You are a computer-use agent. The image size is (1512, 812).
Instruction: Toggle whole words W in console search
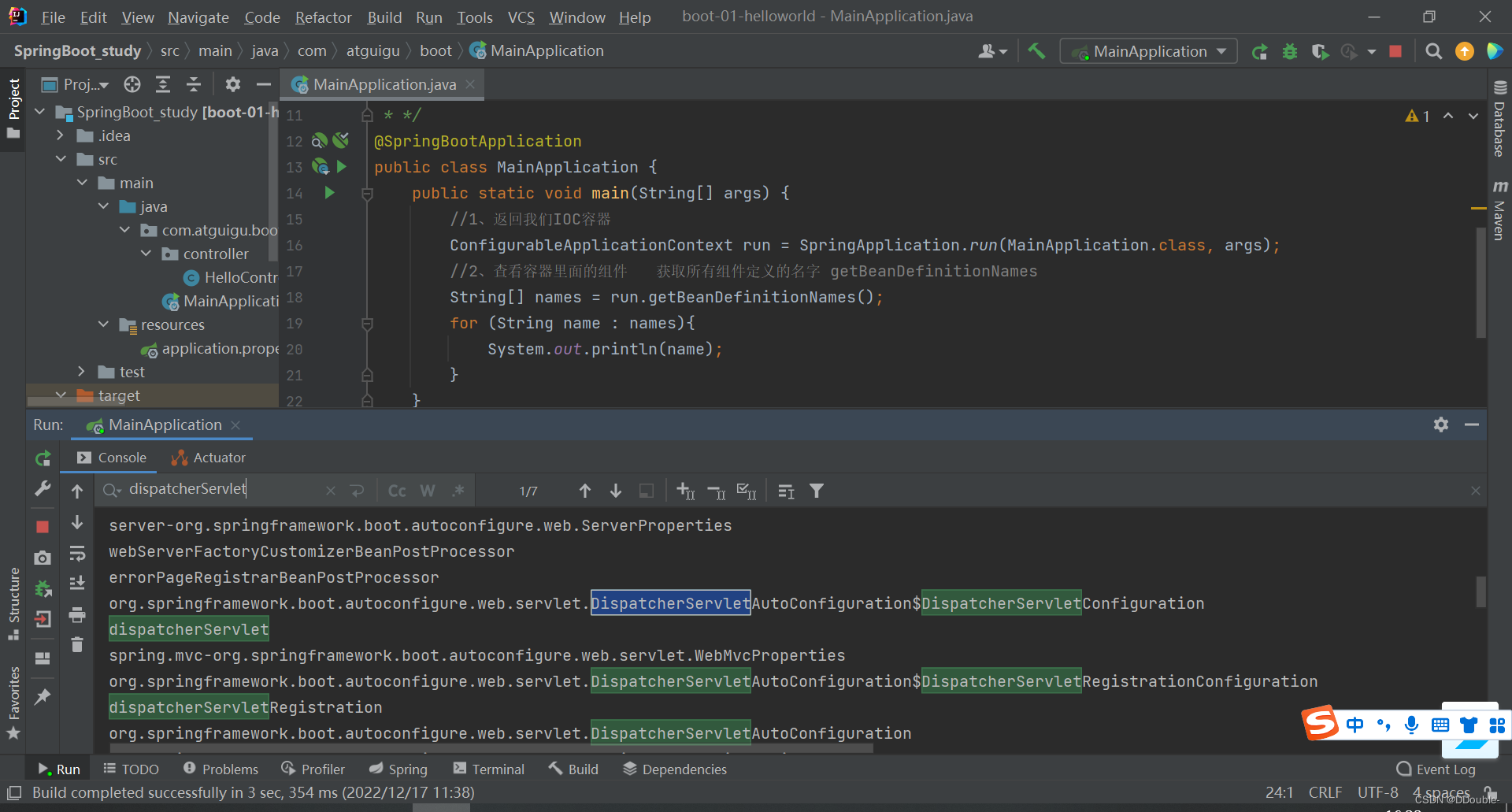(428, 491)
